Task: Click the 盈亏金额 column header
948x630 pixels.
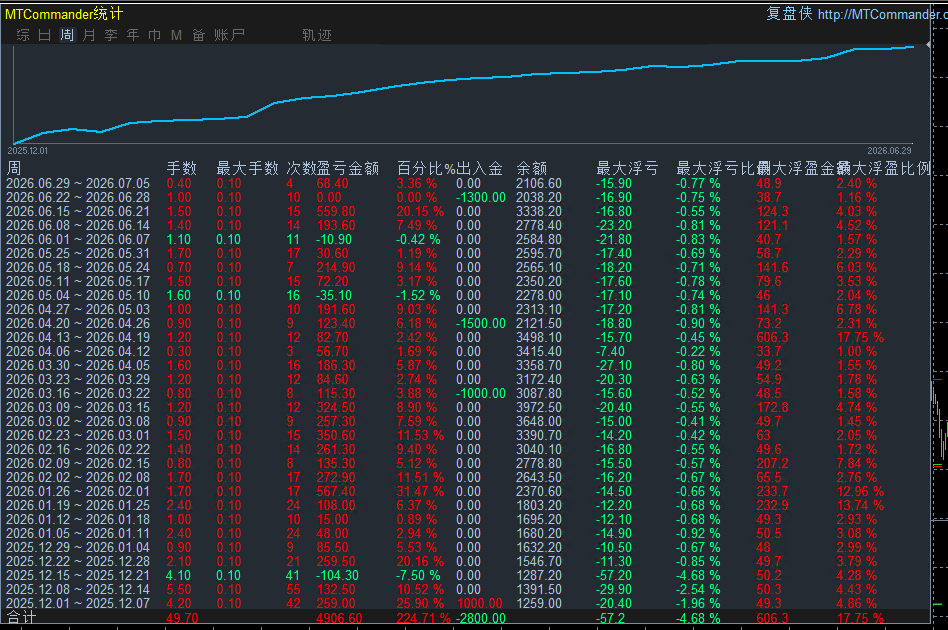Action: [x=348, y=168]
